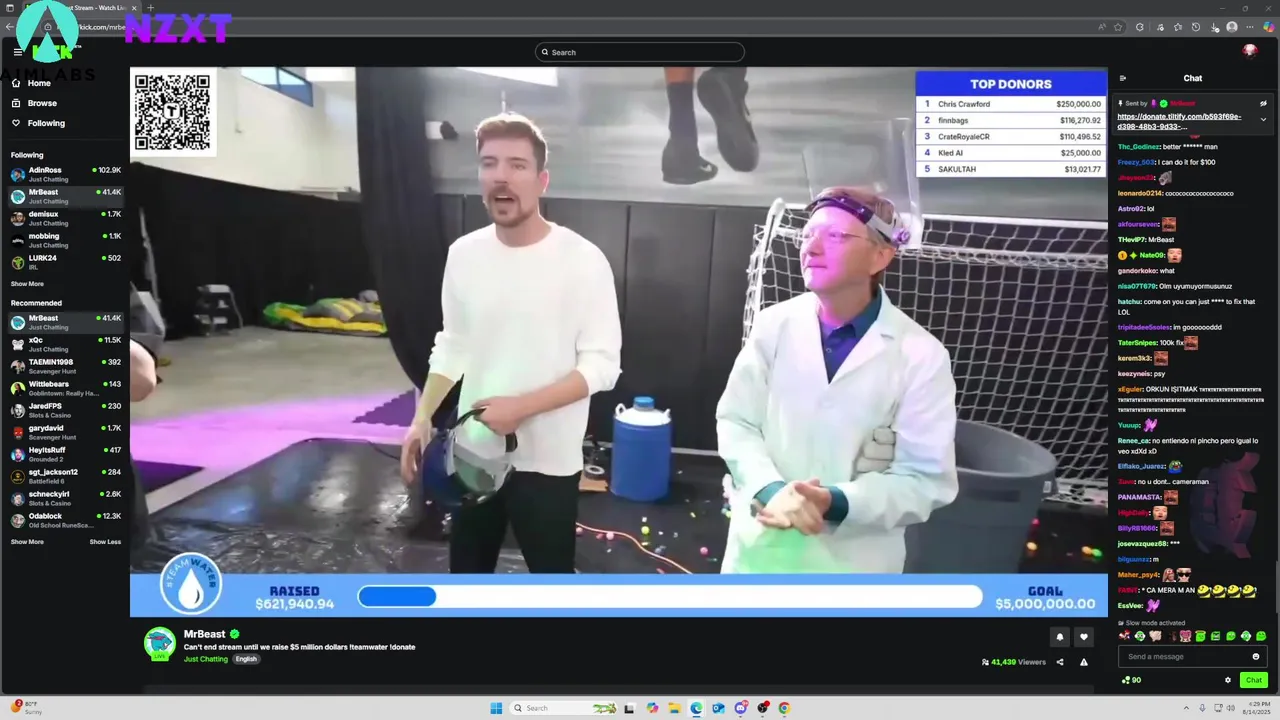Open volume control in system tray
The width and height of the screenshot is (1280, 720).
coord(1230,708)
